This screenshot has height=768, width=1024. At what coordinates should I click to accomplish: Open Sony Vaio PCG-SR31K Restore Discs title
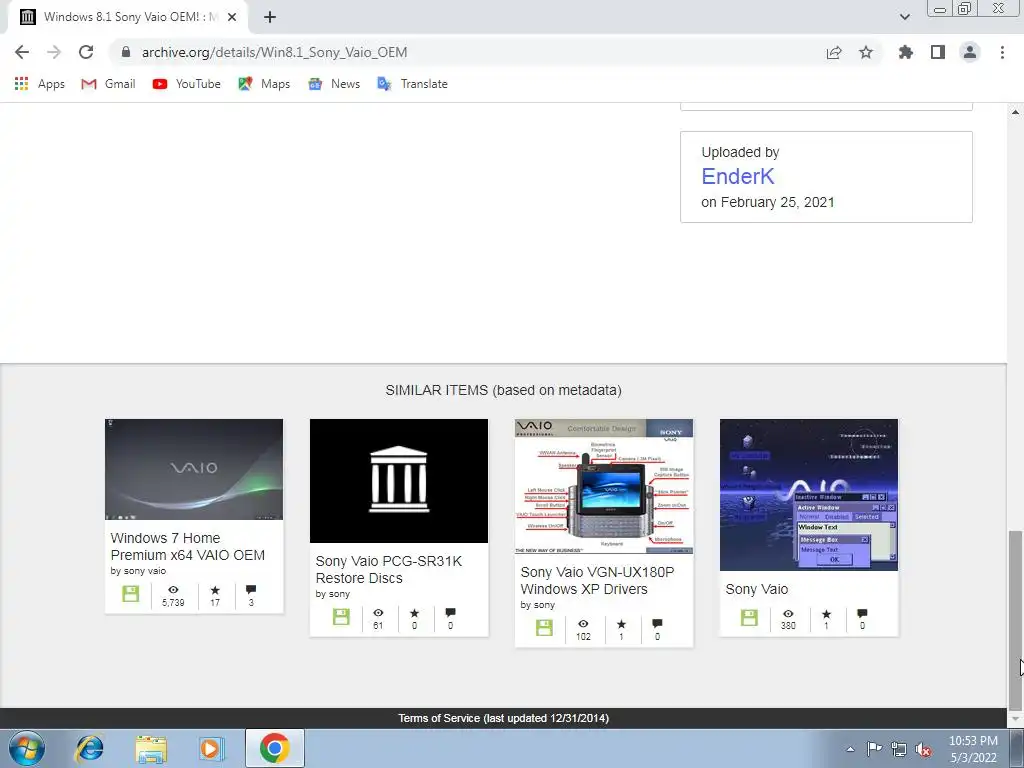coord(389,569)
